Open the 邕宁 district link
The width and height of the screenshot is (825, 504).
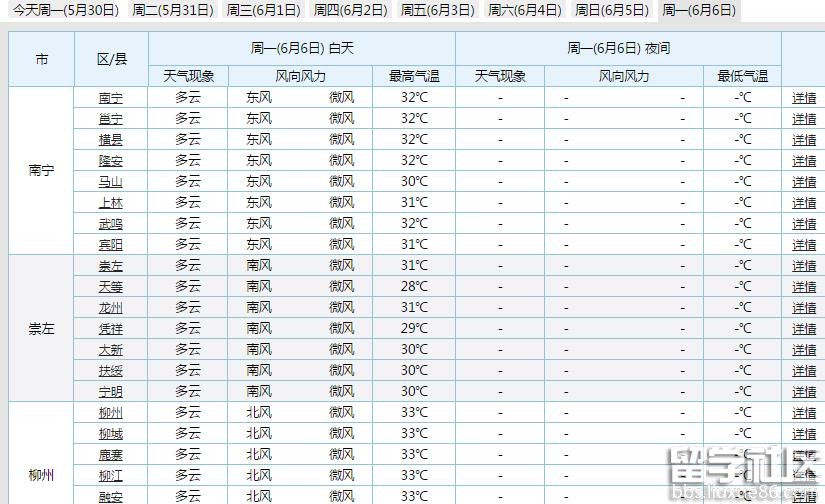[x=110, y=119]
